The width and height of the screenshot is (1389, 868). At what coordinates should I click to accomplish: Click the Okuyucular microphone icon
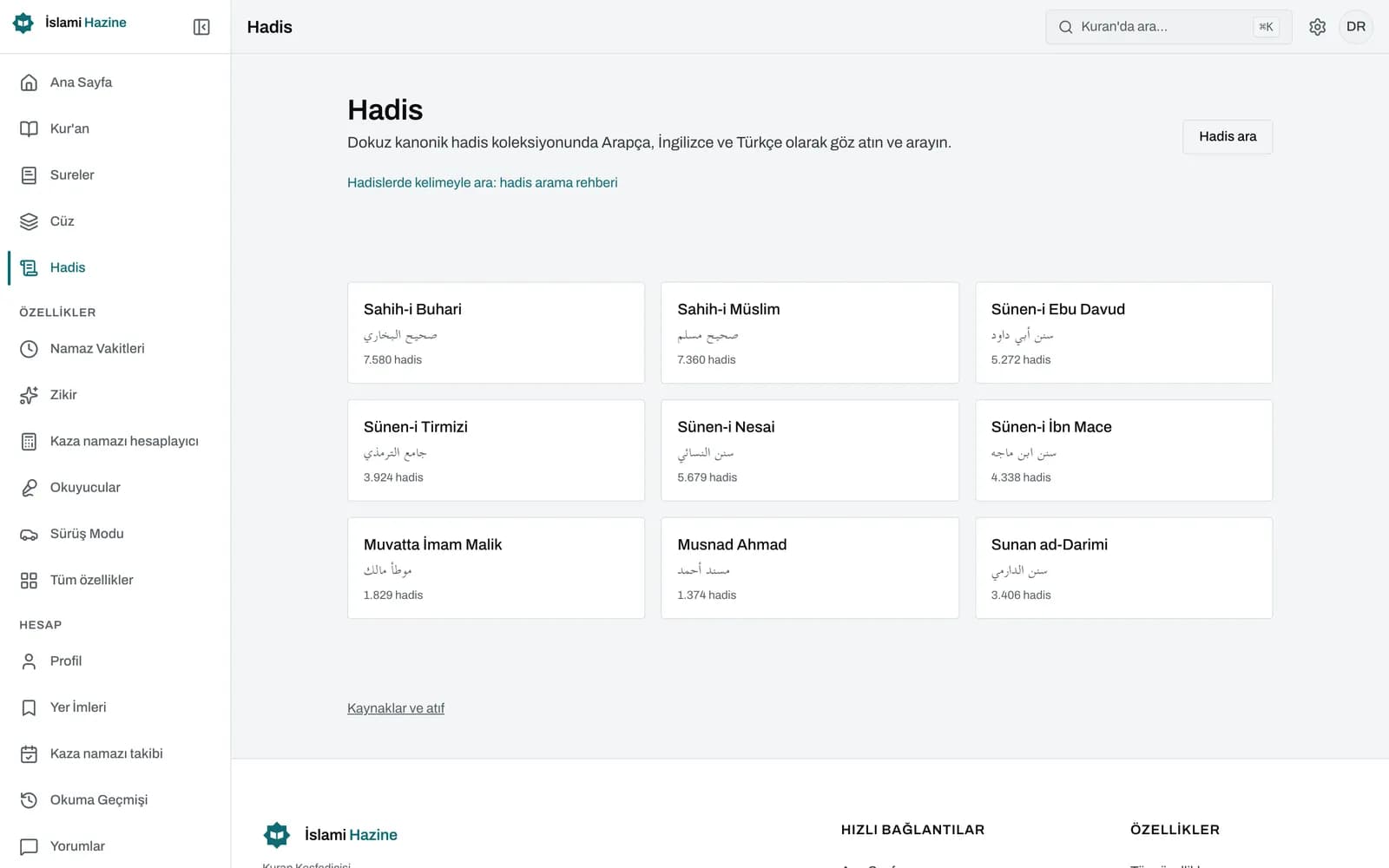tap(29, 488)
